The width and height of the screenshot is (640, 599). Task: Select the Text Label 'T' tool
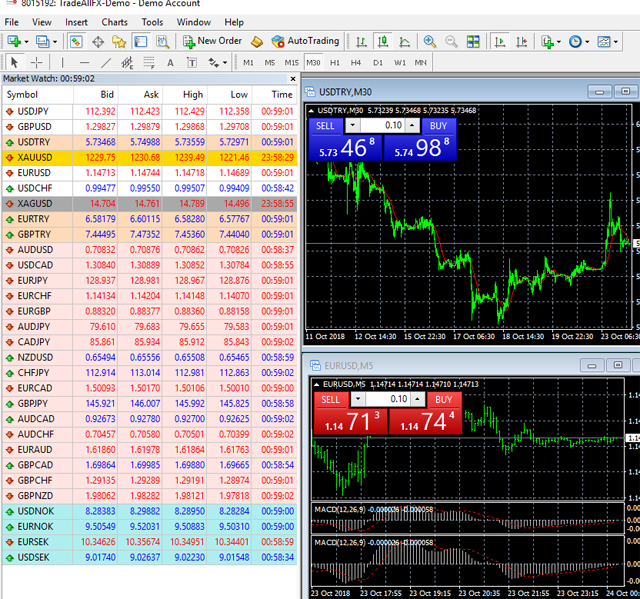click(191, 62)
